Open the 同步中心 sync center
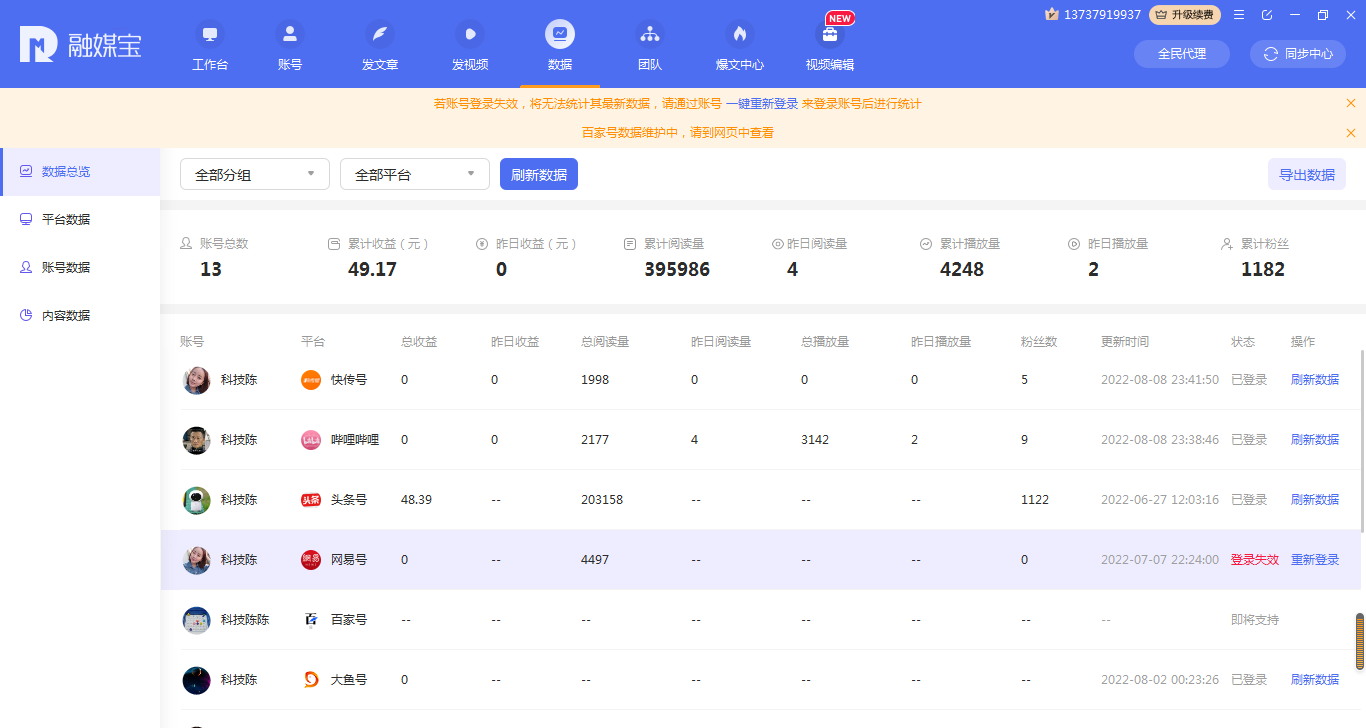The width and height of the screenshot is (1366, 728). [1298, 54]
